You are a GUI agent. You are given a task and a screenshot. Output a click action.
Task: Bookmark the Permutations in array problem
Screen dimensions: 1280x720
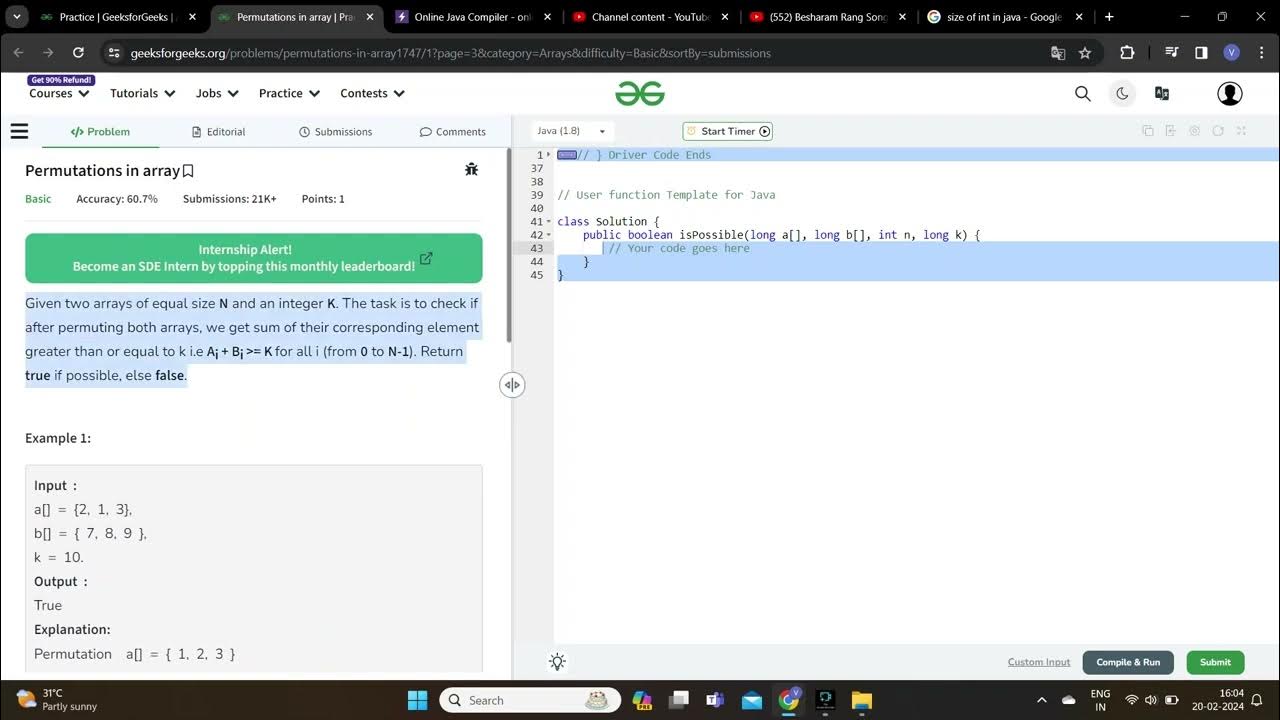coord(188,171)
